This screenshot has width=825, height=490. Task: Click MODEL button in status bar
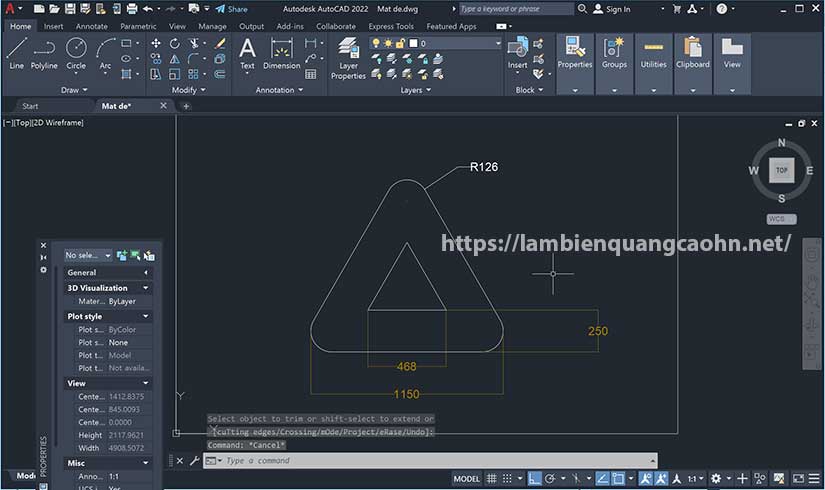[x=467, y=478]
